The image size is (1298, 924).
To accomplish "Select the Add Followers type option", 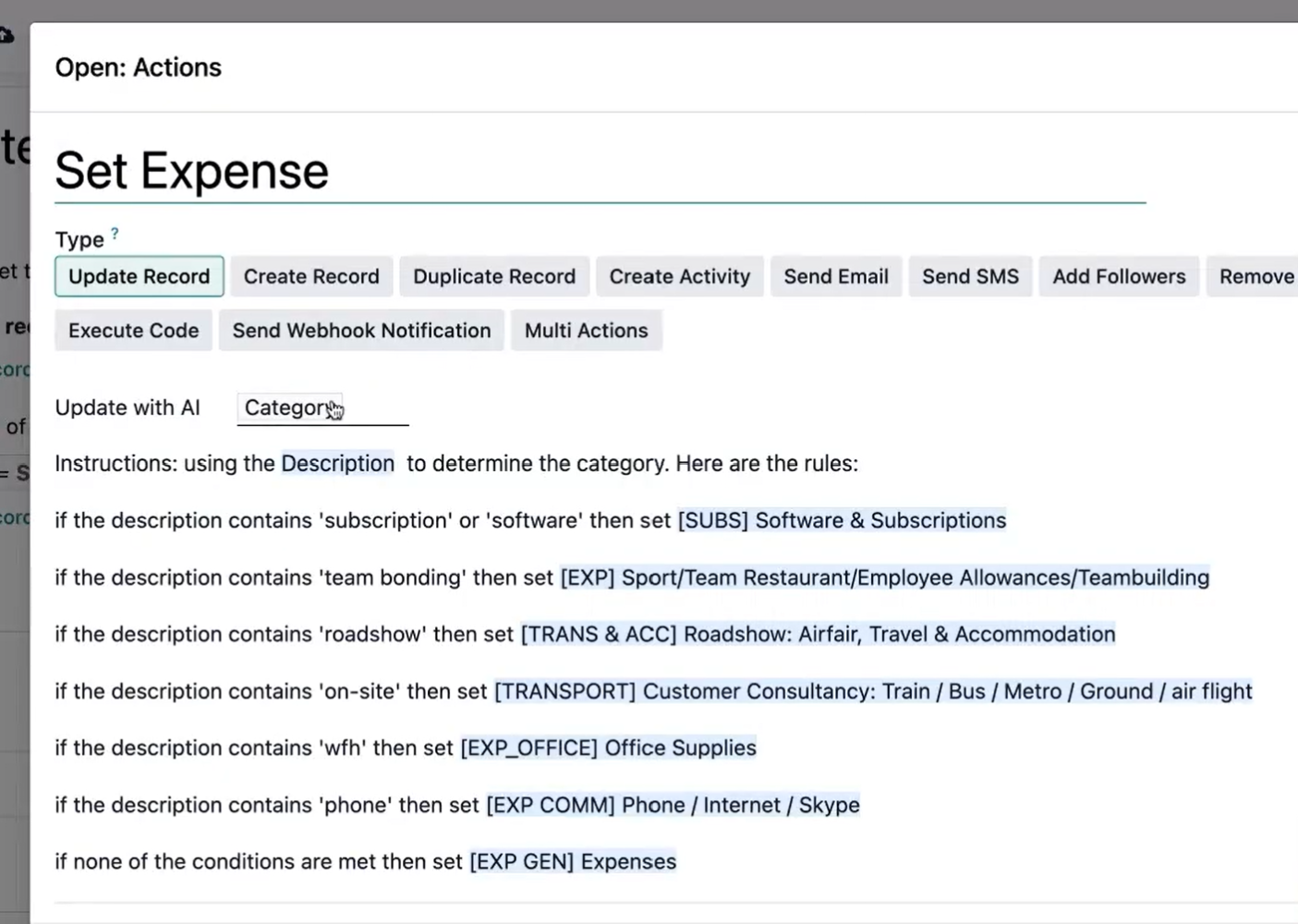I will 1119,276.
